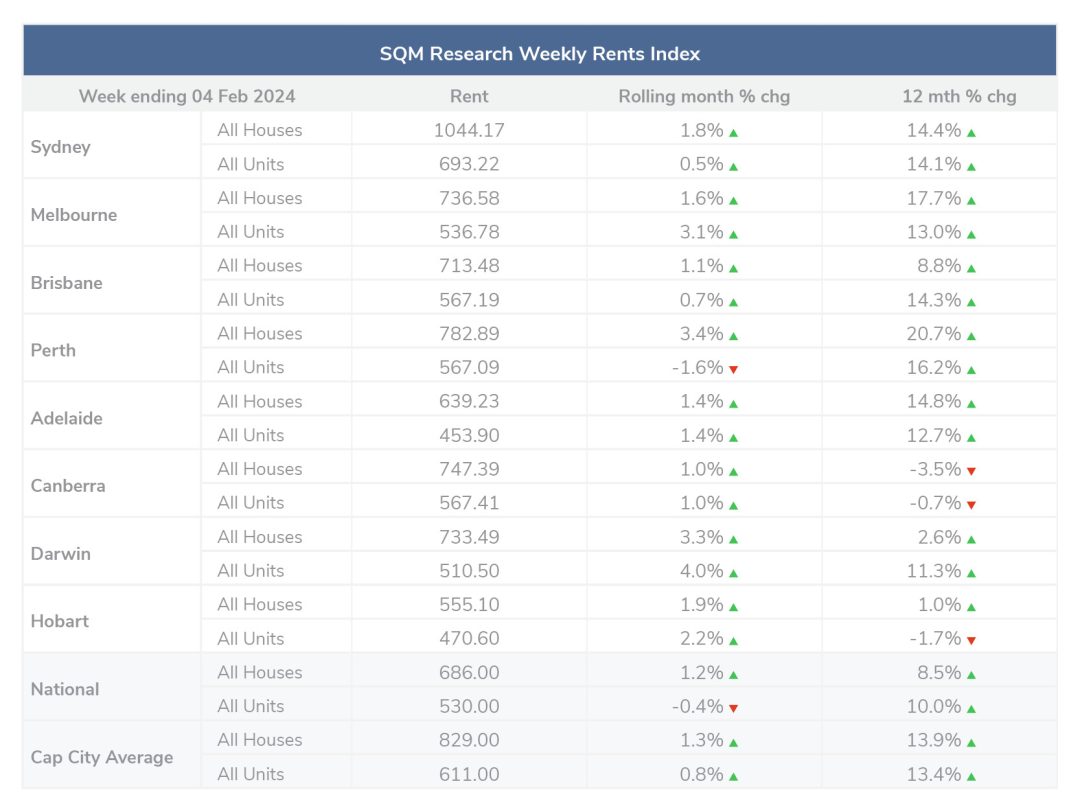Select the National row label

[x=65, y=689]
